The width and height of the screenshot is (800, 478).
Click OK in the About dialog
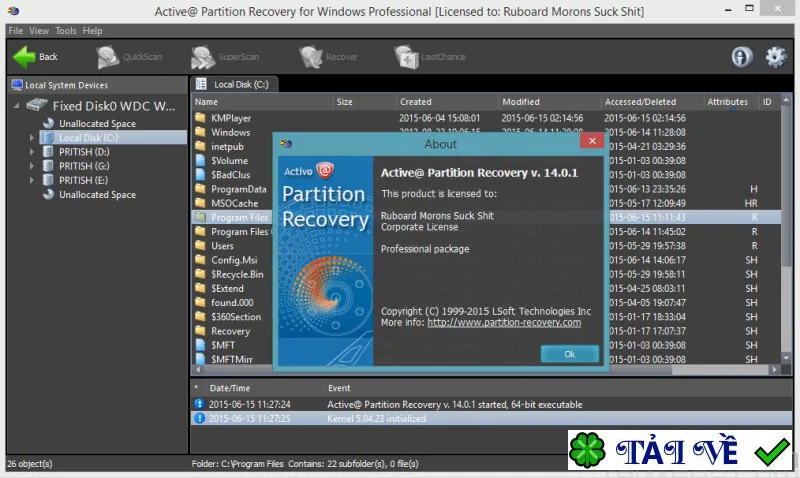(569, 354)
